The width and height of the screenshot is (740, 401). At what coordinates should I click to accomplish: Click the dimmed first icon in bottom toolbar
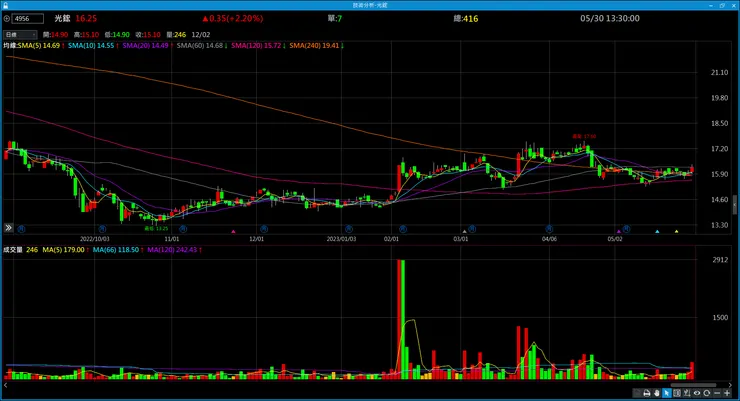pos(636,393)
